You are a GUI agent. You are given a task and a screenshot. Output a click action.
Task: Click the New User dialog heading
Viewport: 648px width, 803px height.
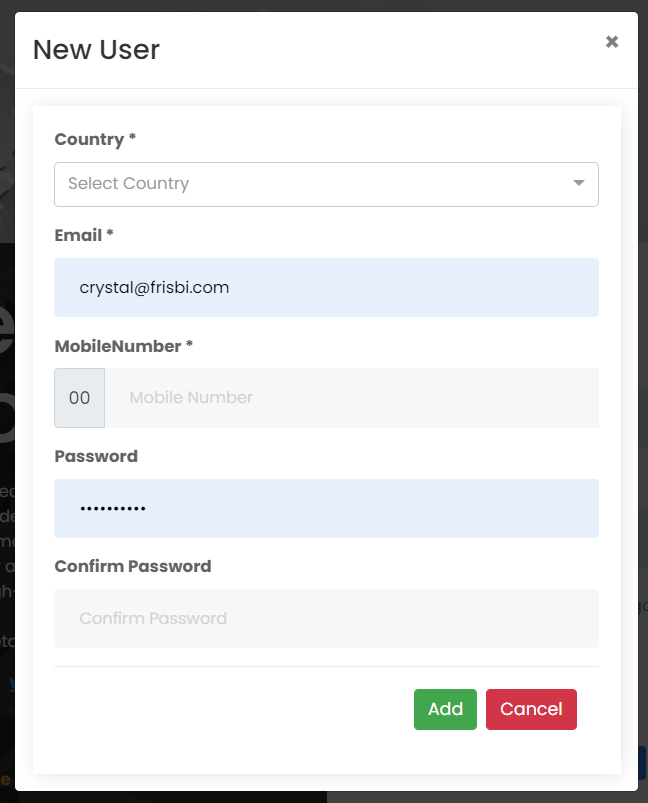96,50
